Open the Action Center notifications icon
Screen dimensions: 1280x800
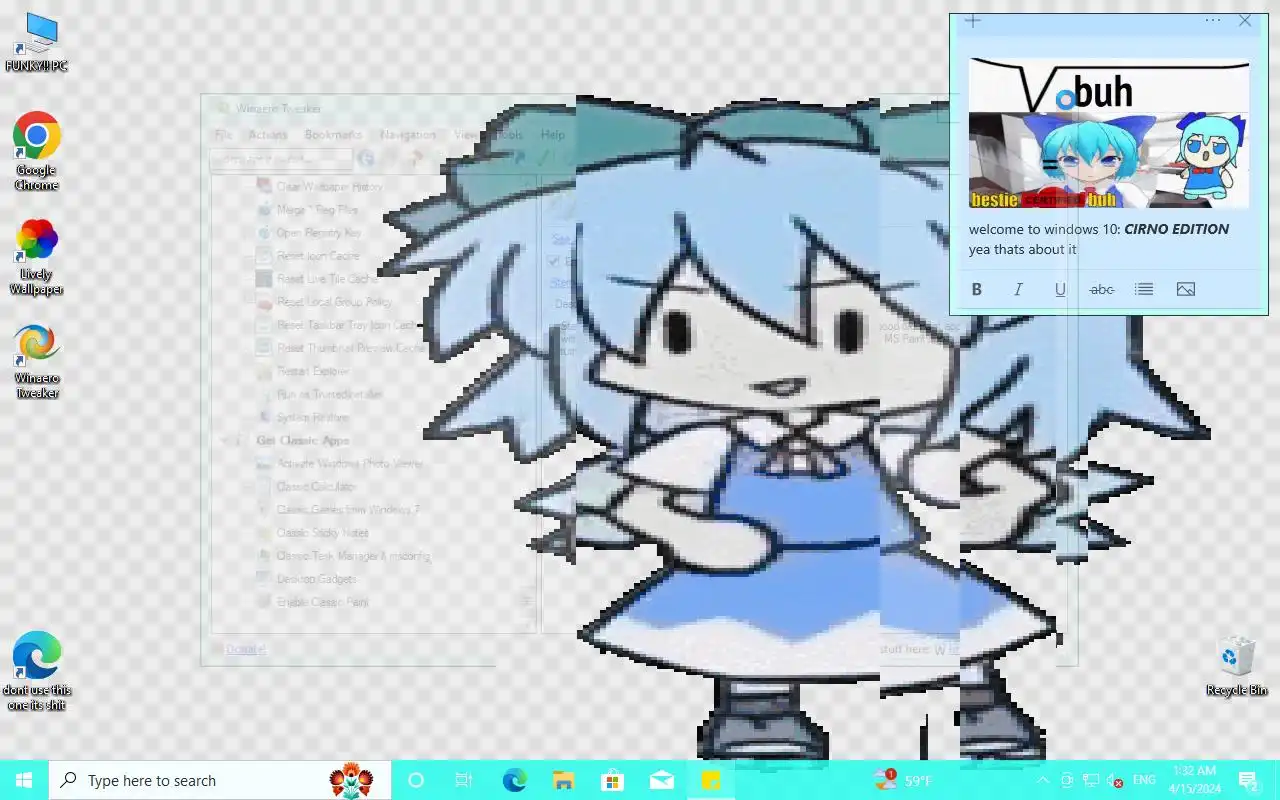click(x=1248, y=780)
